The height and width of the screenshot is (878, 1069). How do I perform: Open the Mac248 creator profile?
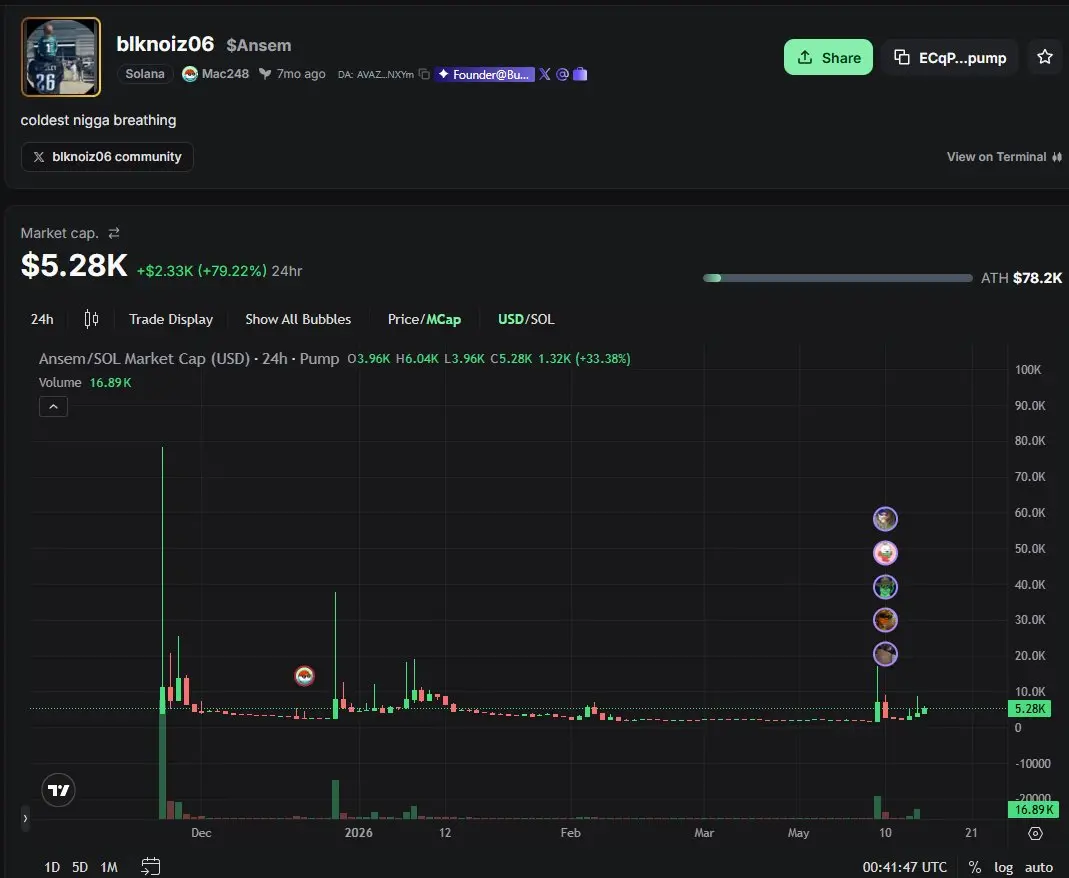pos(215,74)
